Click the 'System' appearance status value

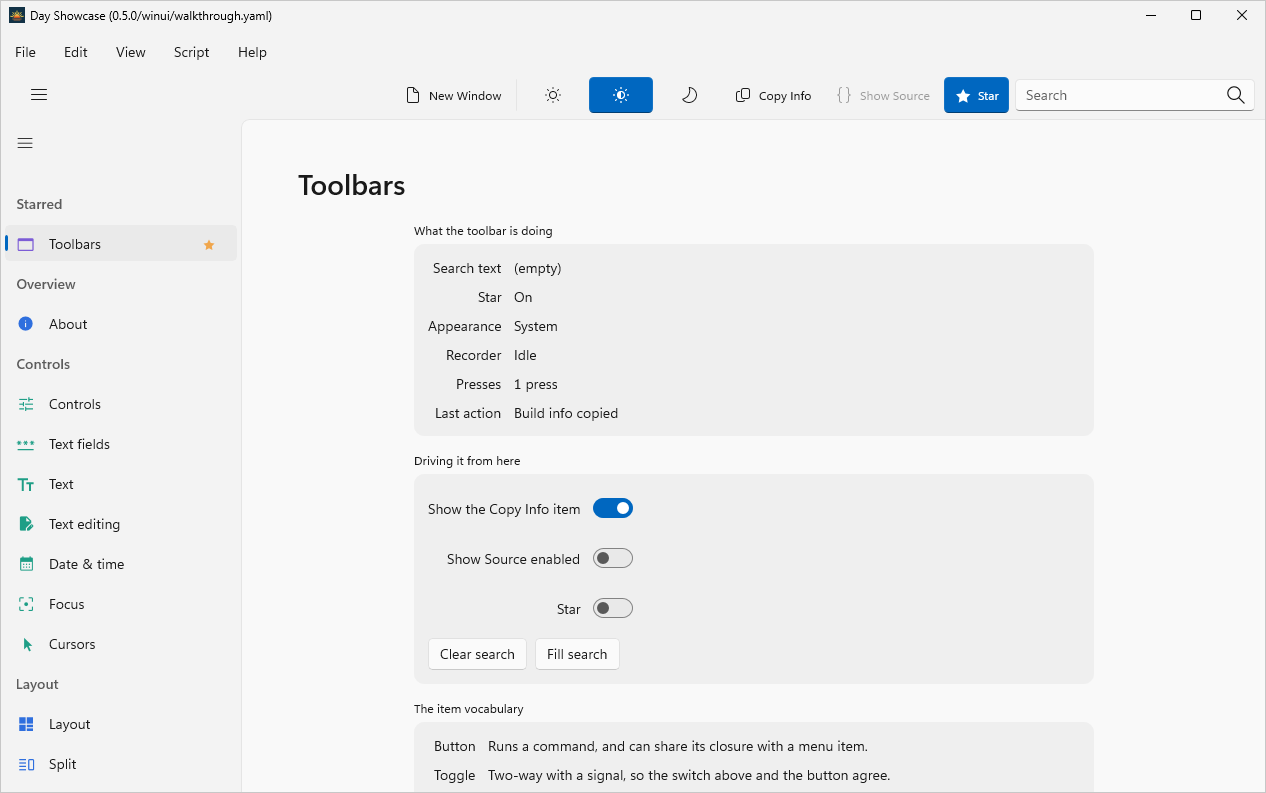pos(536,326)
